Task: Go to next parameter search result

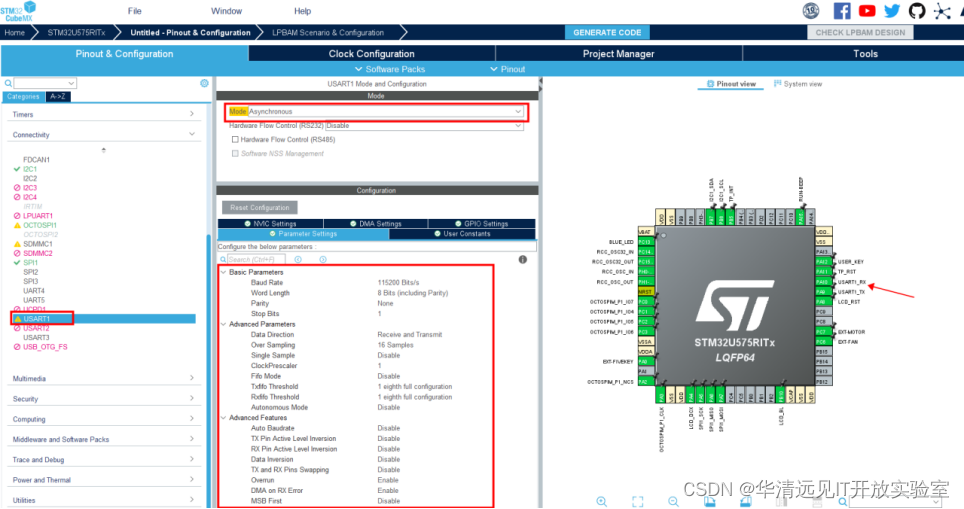Action: [x=323, y=259]
